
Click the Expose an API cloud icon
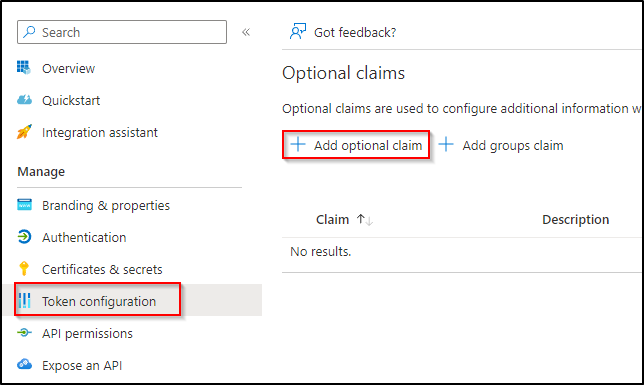24,364
